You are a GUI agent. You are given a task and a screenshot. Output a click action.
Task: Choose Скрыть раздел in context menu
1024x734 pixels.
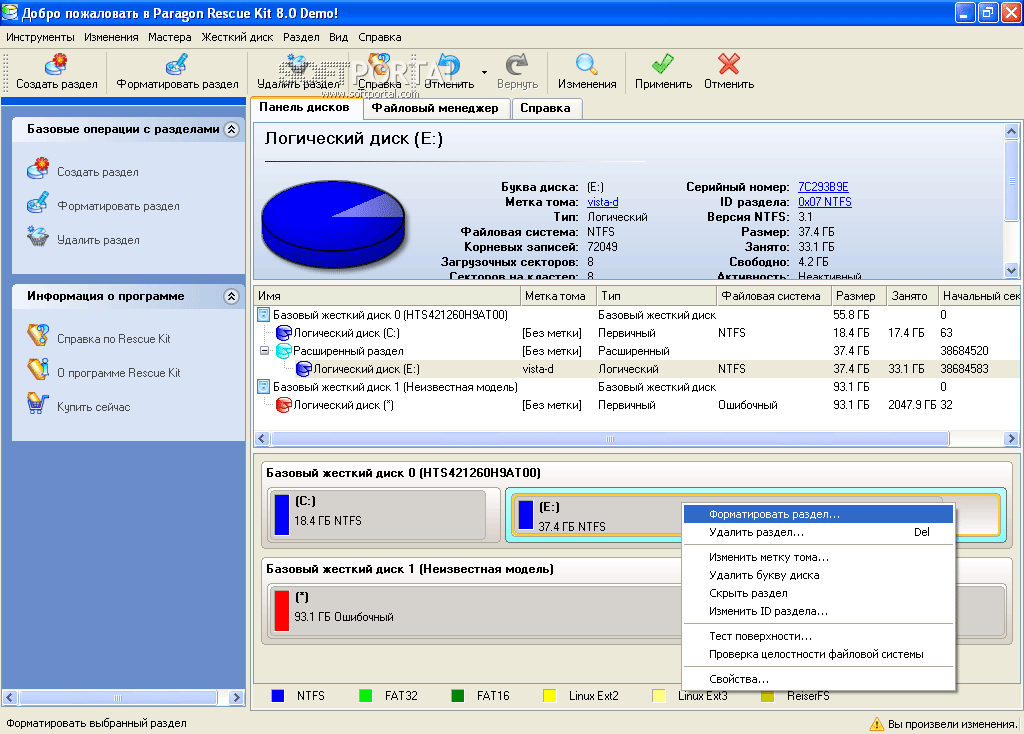coord(818,593)
